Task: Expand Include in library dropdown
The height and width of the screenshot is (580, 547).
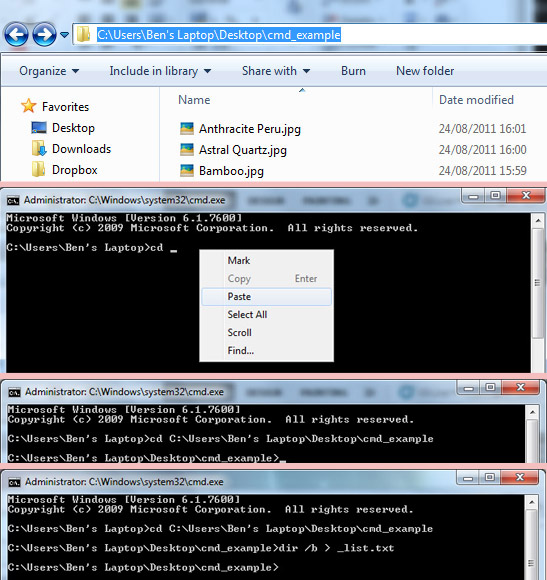Action: coord(160,71)
